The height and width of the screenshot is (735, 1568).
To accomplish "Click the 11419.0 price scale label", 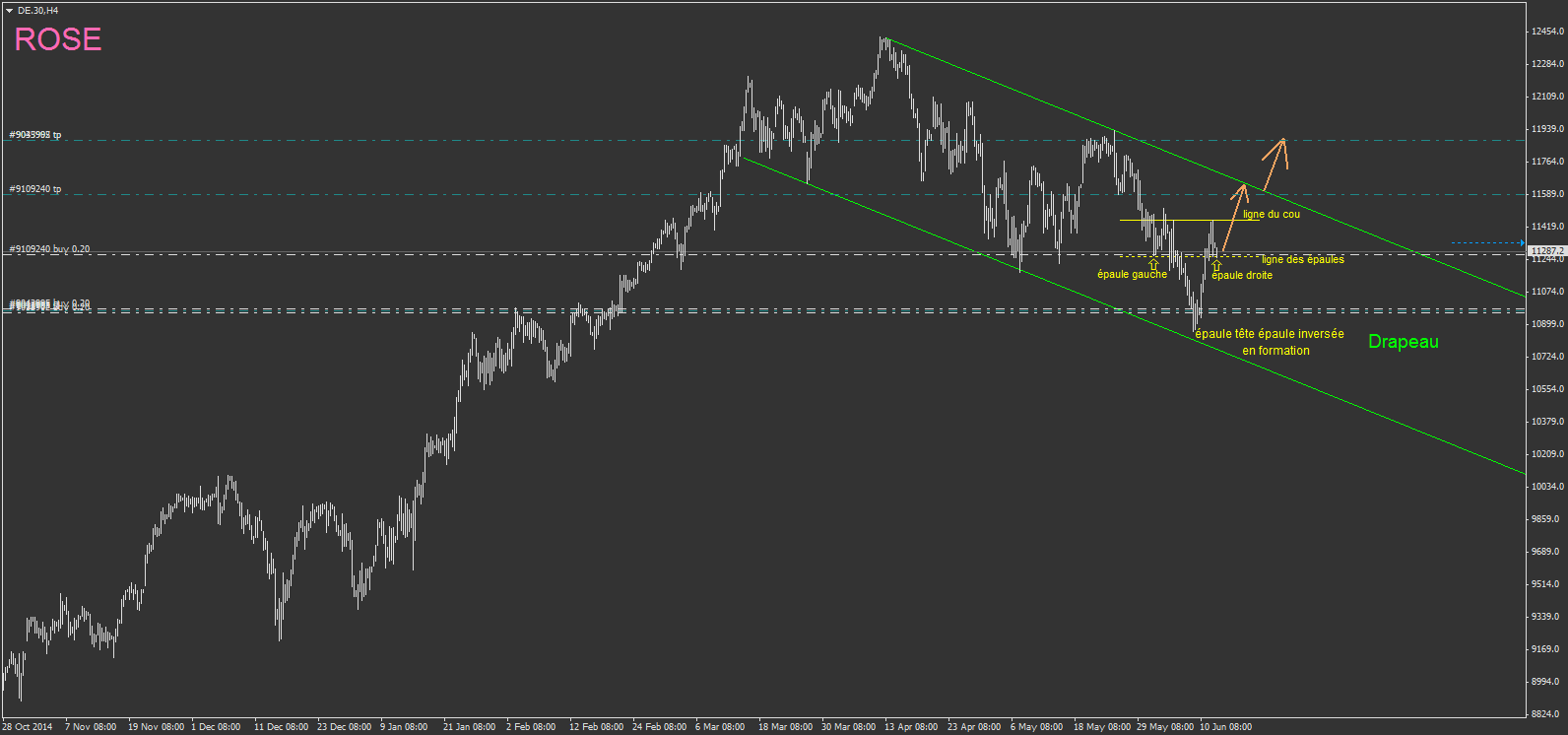I will click(1547, 227).
